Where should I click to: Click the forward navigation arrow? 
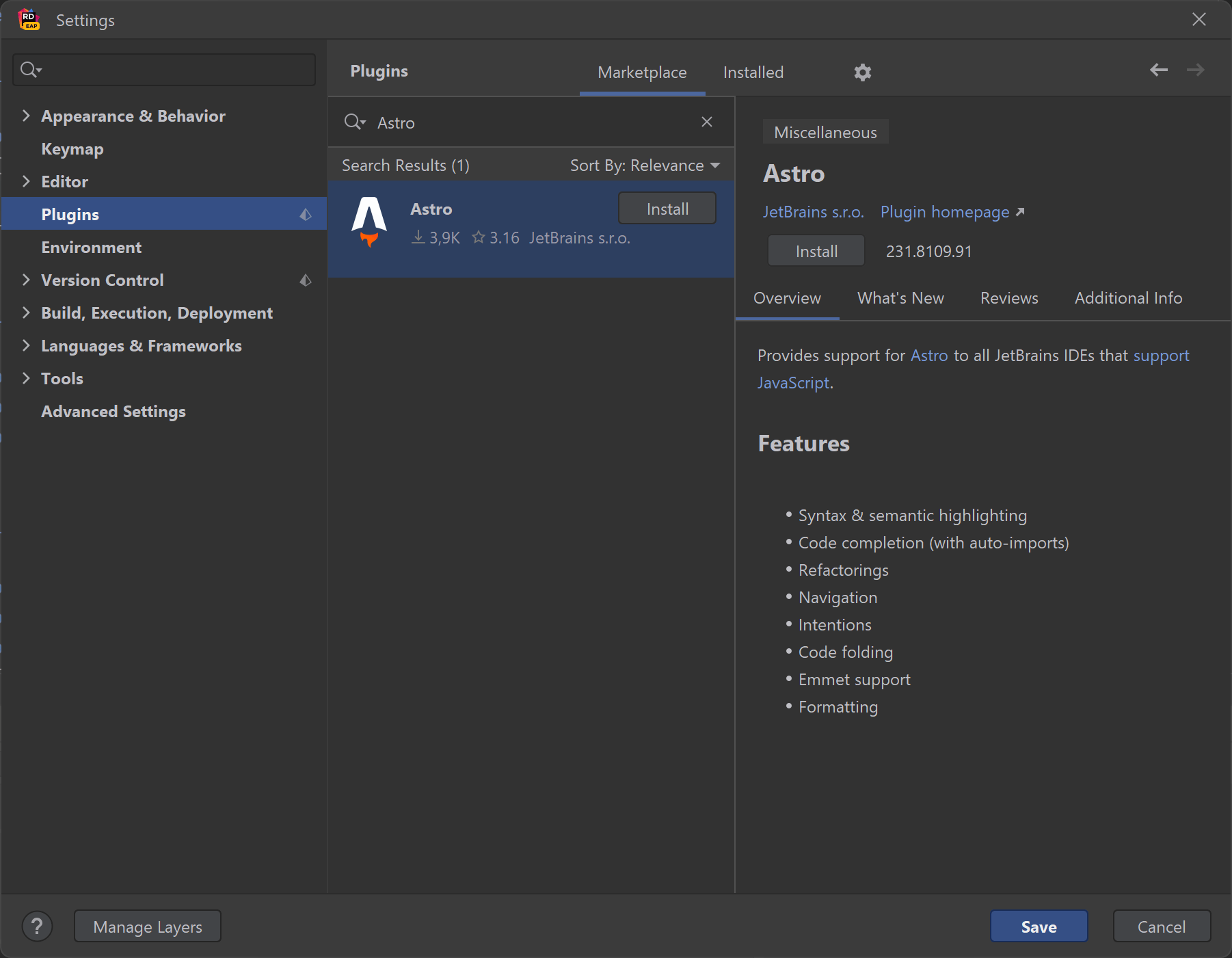tap(1195, 70)
